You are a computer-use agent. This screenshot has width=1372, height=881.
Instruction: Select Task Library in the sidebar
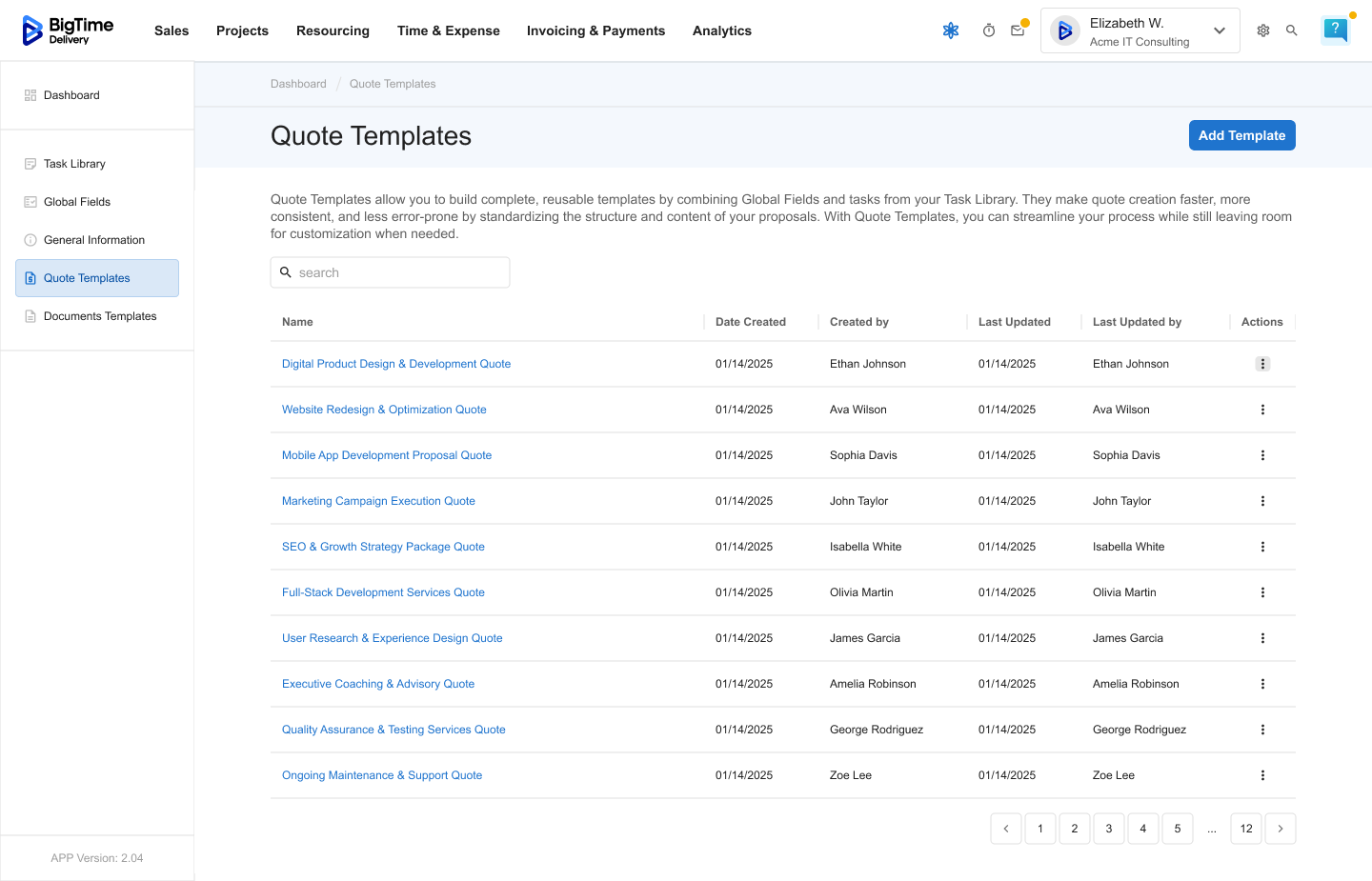(74, 164)
